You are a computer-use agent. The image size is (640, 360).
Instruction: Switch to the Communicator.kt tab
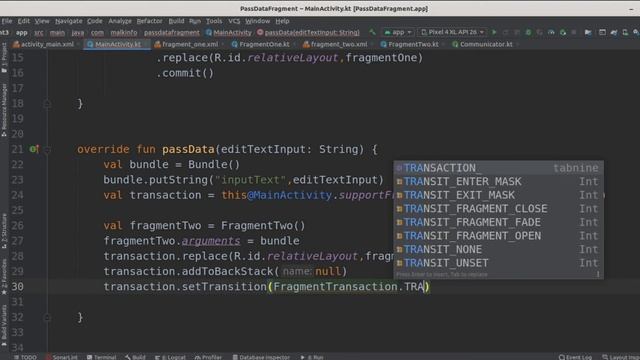coord(482,44)
